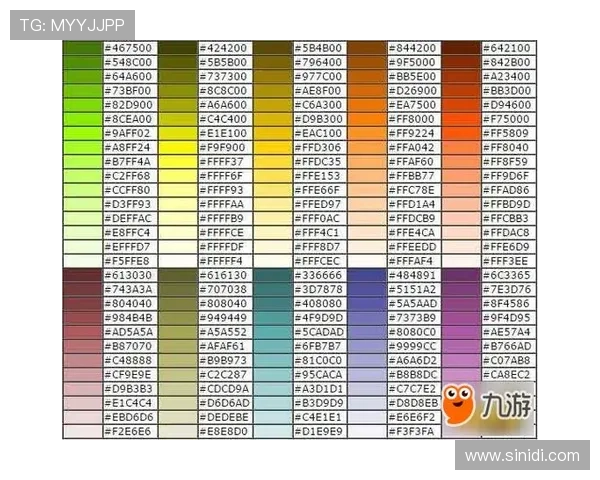Click the #FFD306 hex code cell
600x480 pixels.
click(319, 147)
